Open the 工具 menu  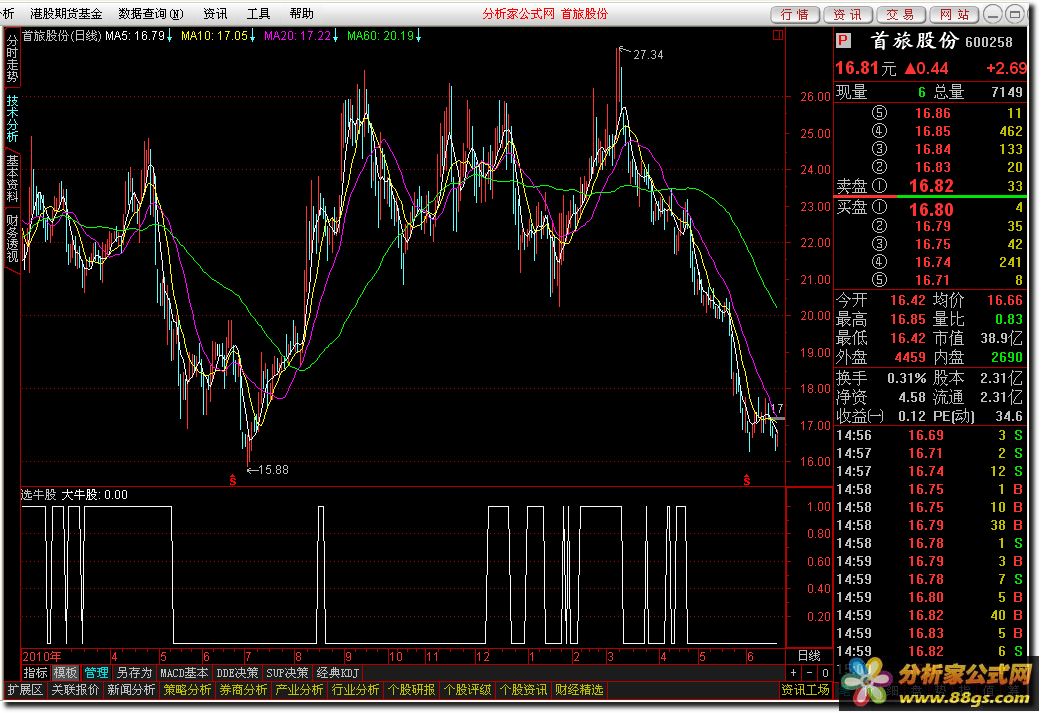[x=258, y=14]
